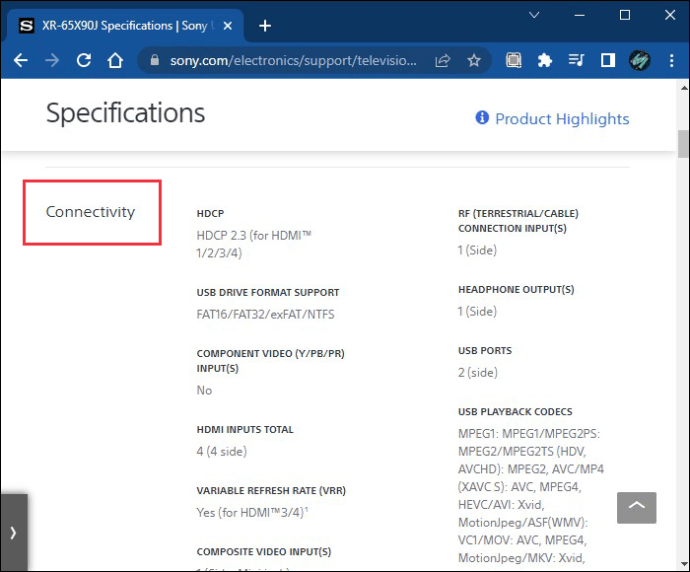Click the MPEG1 codecs list text
Viewport: 690px width, 572px height.
point(531,495)
